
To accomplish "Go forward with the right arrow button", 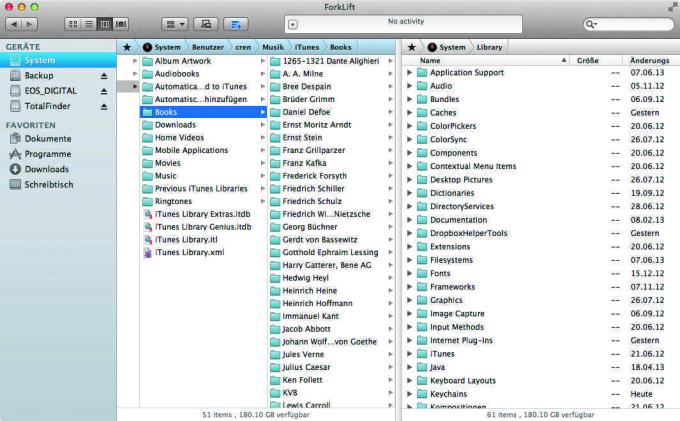I will [29, 24].
